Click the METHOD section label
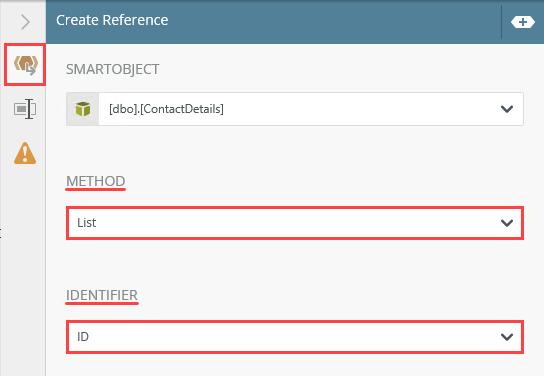This screenshot has height=376, width=544. [x=95, y=181]
